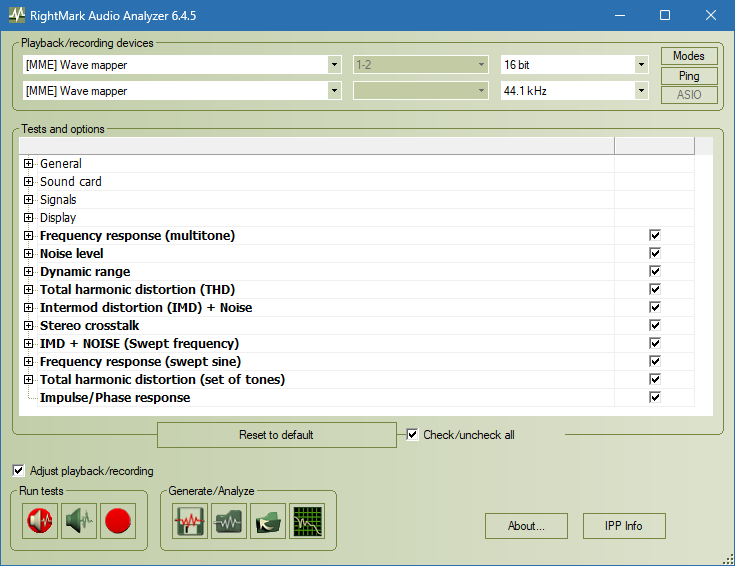
Task: Disable the Stereo crosstalk test
Action: (x=655, y=325)
